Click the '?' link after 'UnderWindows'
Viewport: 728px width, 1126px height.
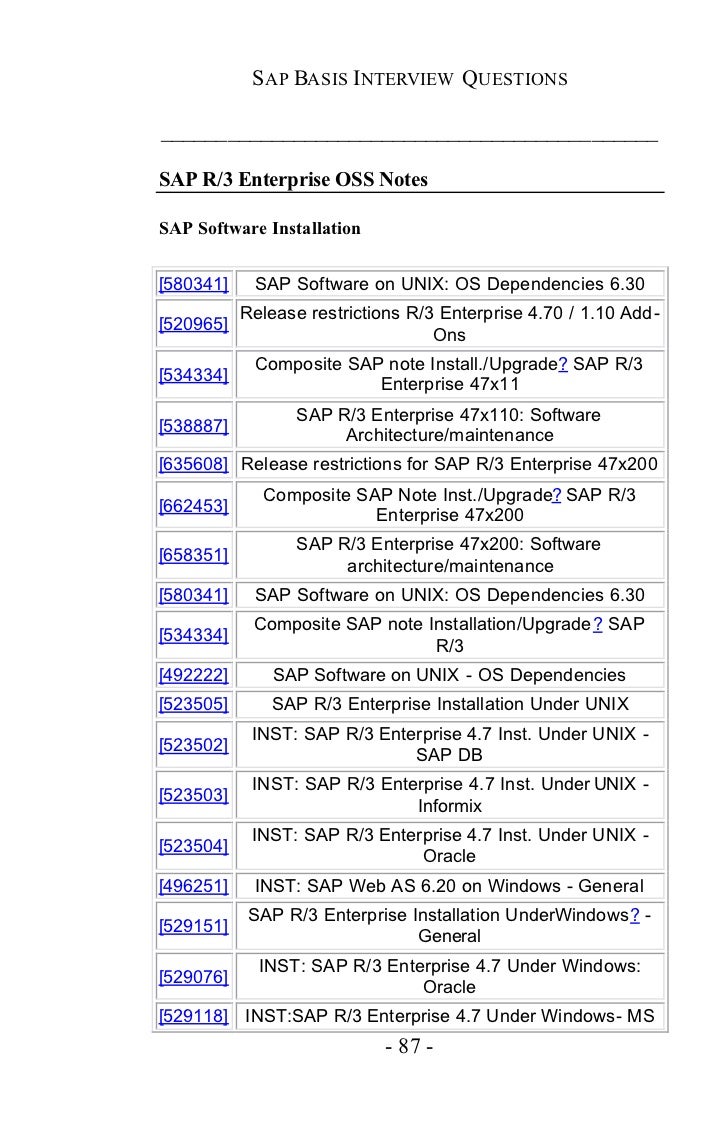635,915
